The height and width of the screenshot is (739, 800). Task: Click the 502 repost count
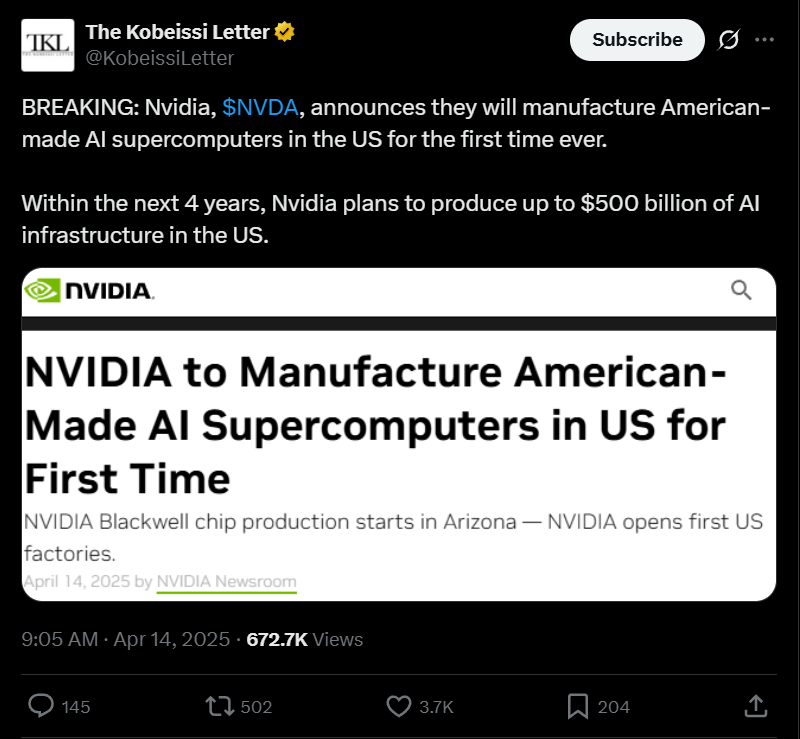[256, 707]
